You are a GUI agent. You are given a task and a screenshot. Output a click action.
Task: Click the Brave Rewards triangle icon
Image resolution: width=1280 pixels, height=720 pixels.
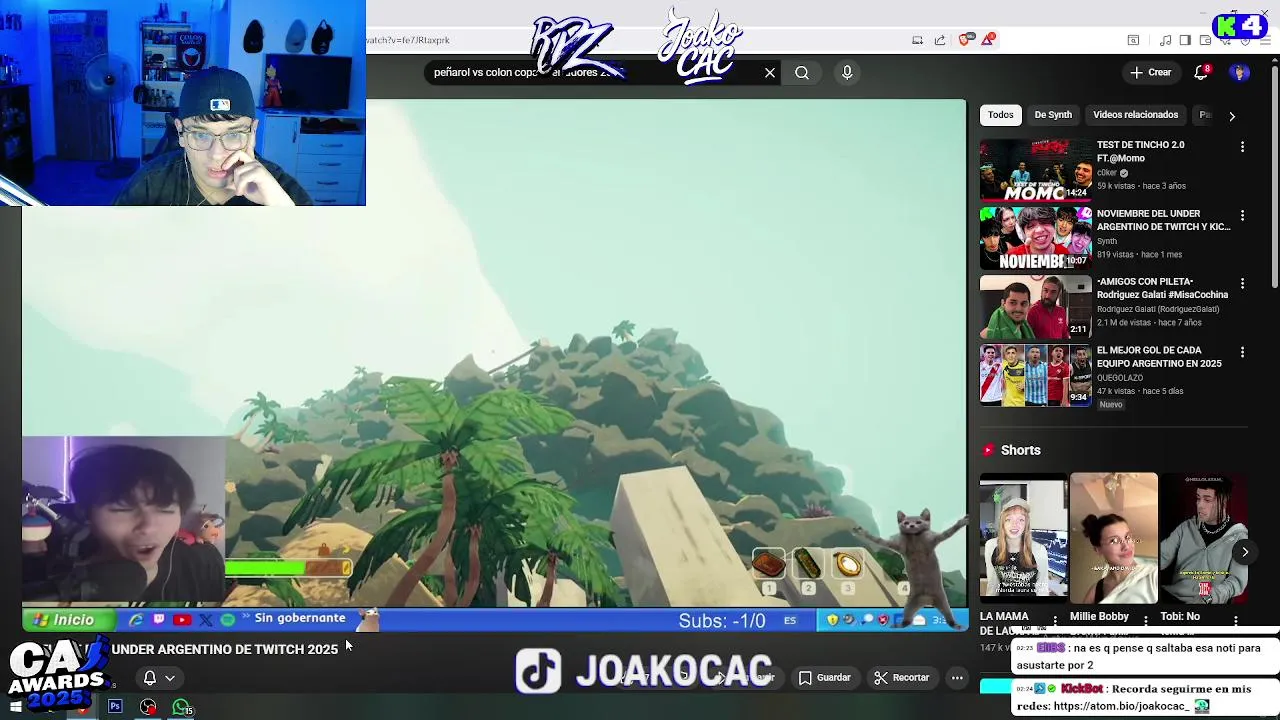989,40
